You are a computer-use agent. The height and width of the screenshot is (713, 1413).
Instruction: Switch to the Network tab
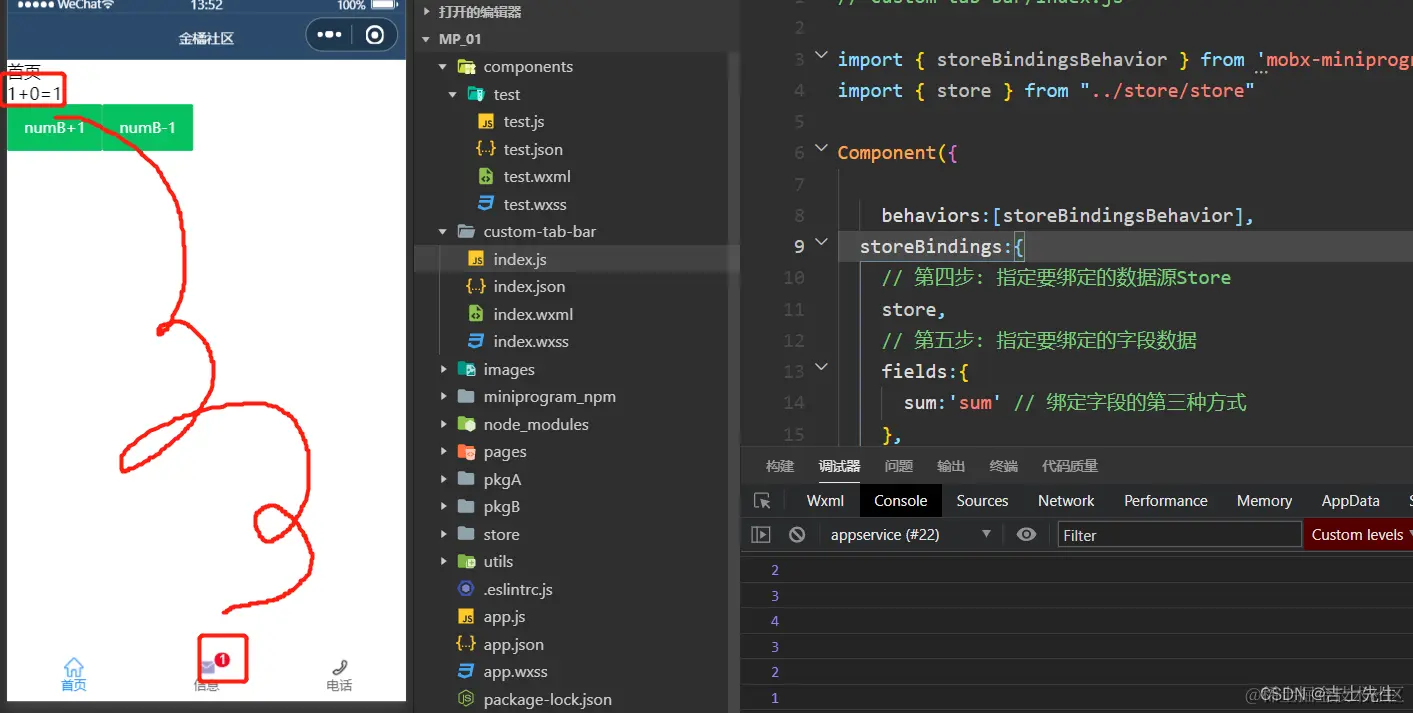[x=1066, y=501]
